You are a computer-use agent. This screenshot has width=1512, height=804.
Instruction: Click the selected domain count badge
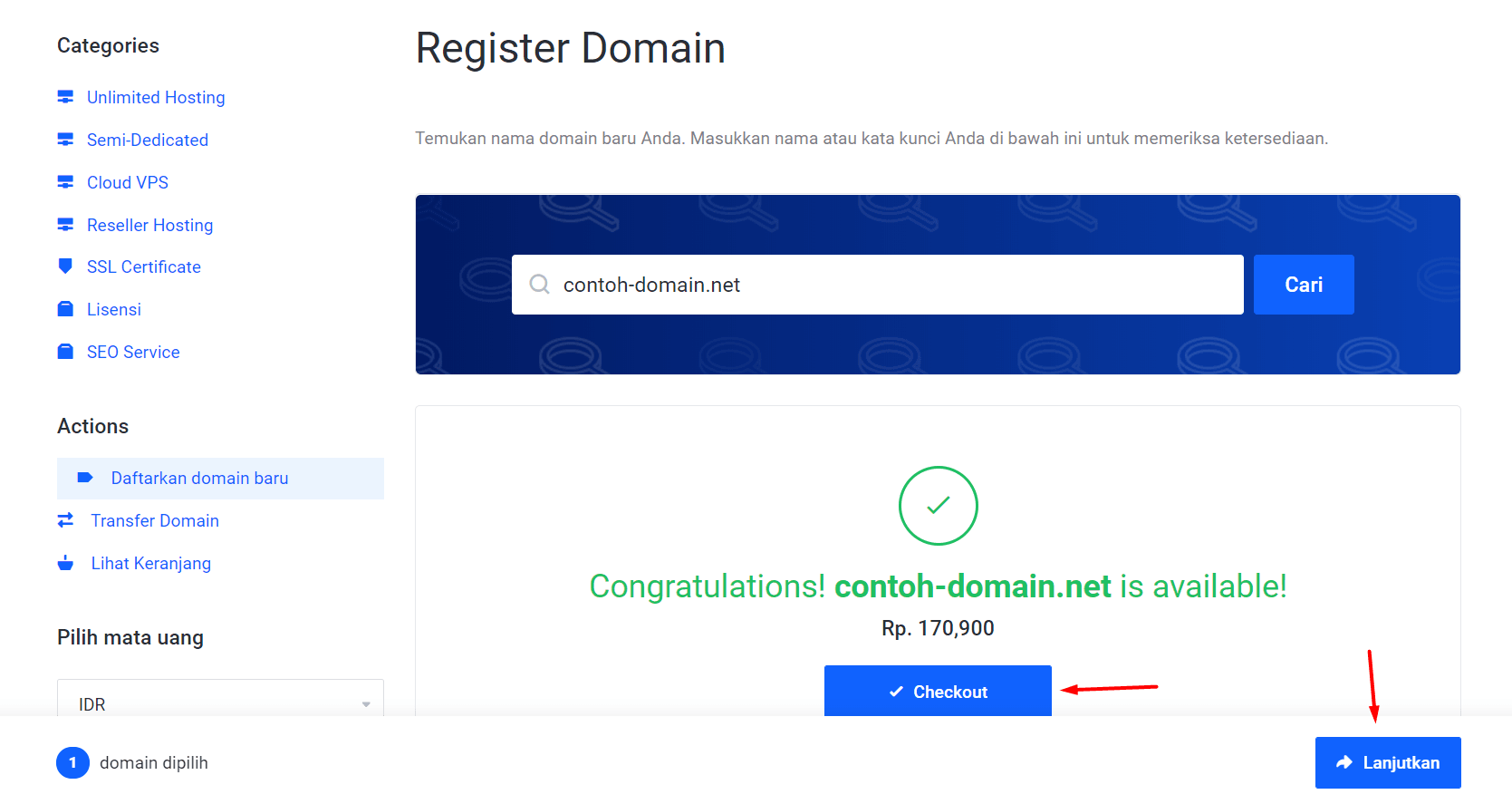72,762
